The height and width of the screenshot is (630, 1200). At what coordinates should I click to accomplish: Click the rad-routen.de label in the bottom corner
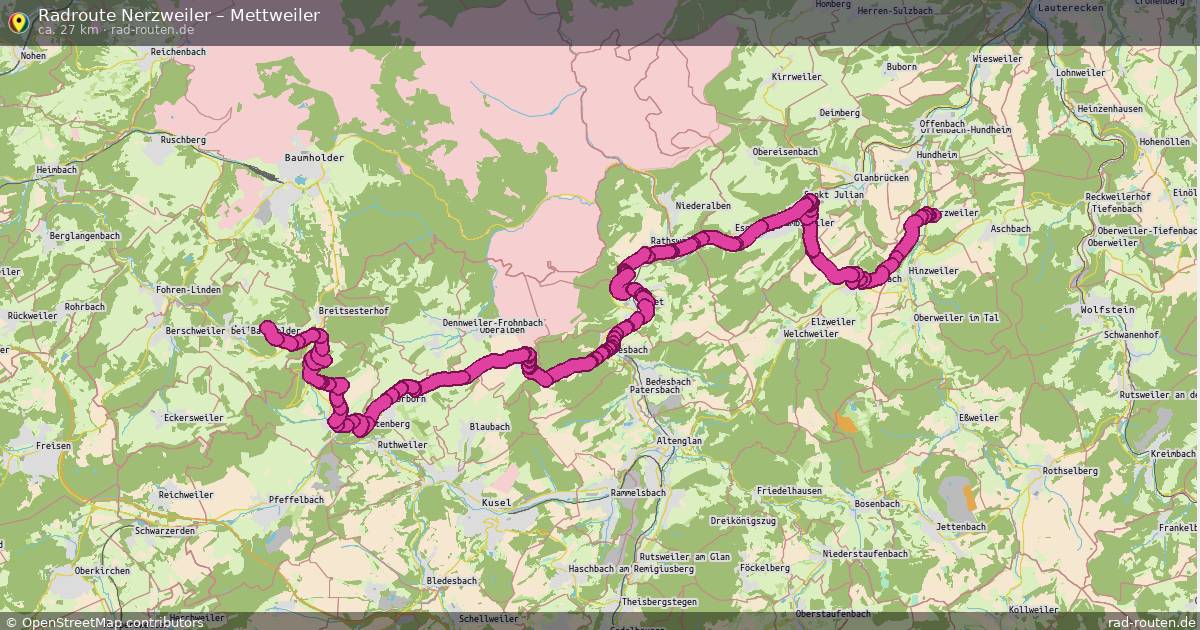coord(1151,622)
